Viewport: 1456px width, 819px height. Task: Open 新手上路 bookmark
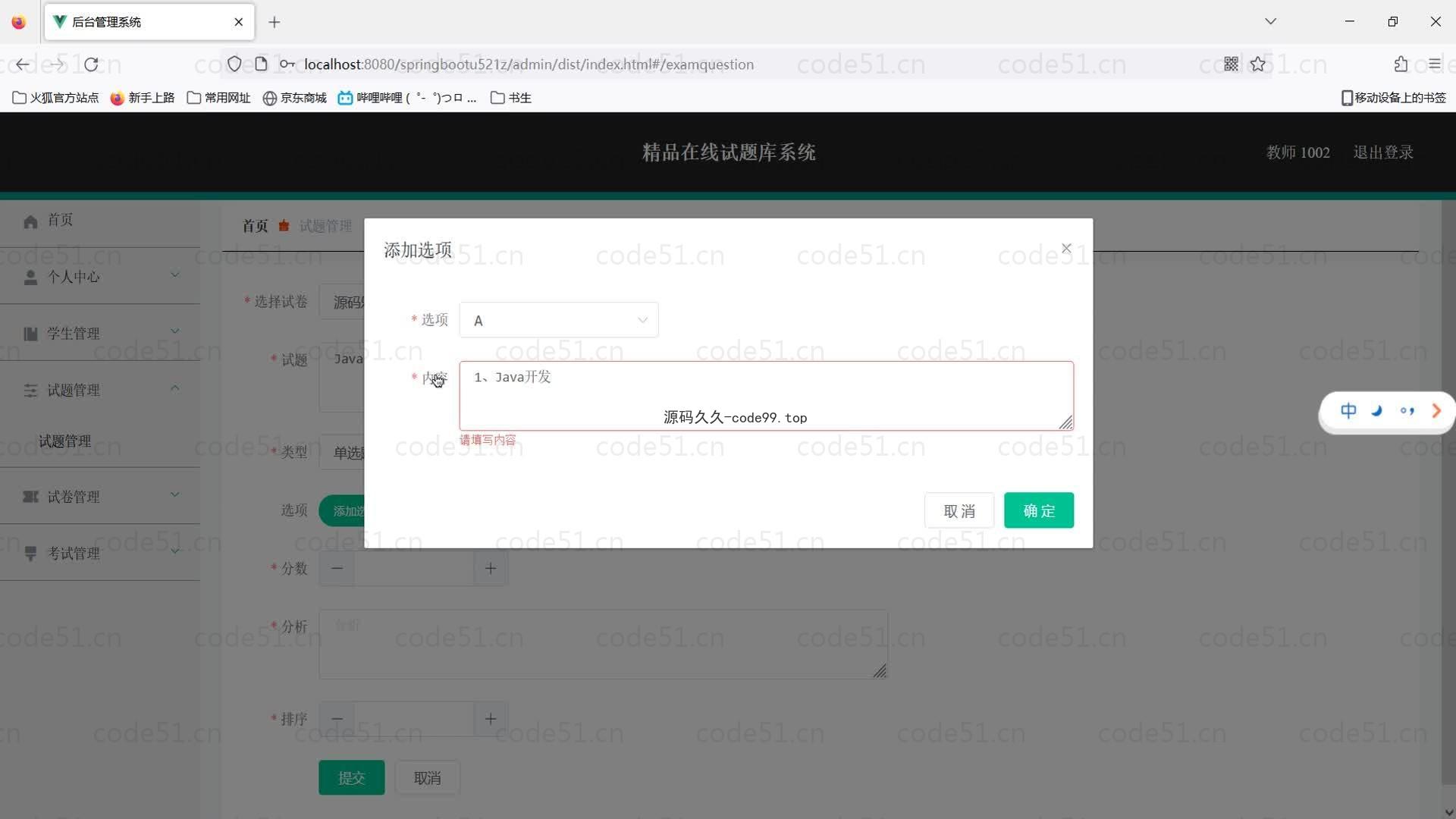(143, 98)
